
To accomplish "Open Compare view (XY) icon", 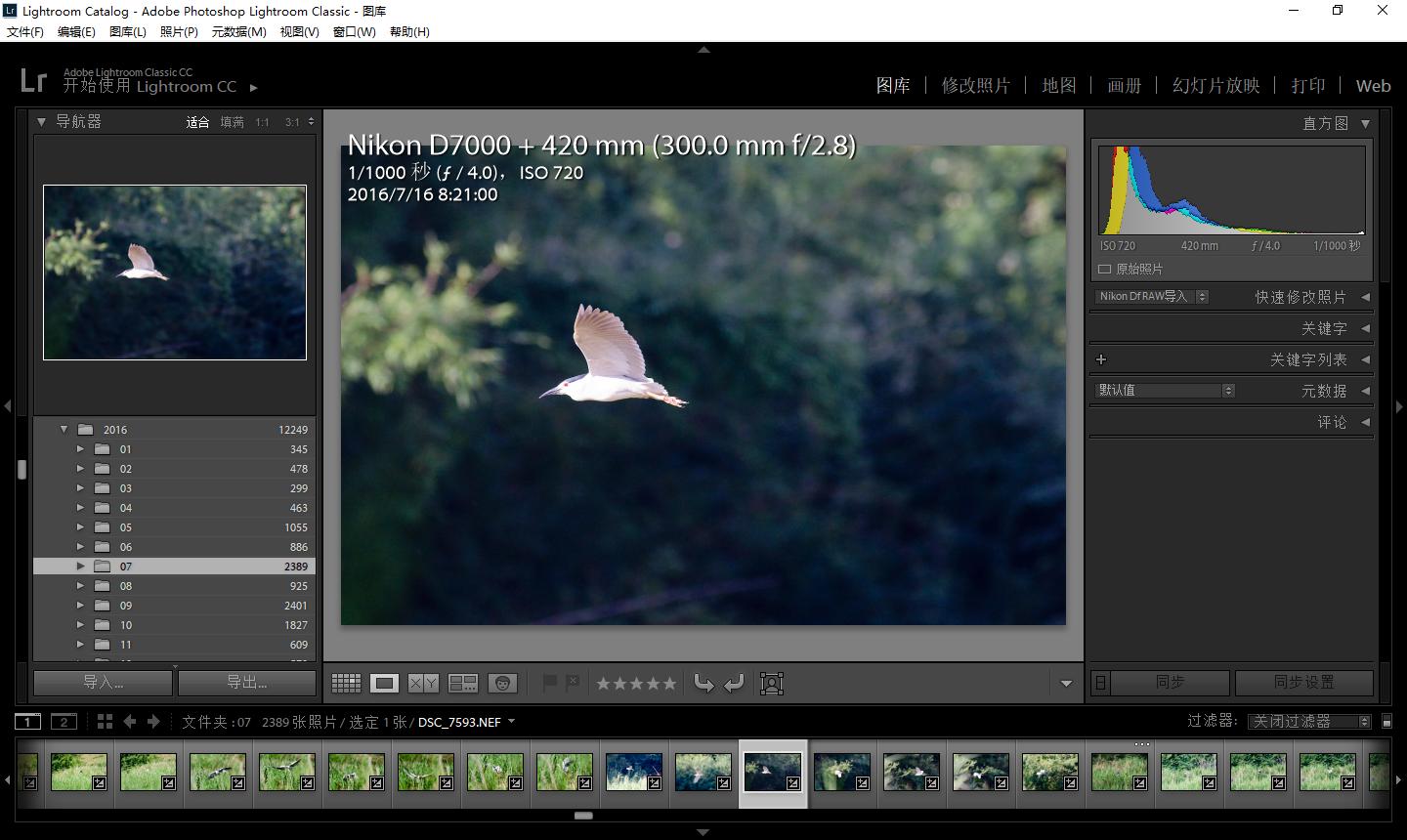I will [x=423, y=684].
